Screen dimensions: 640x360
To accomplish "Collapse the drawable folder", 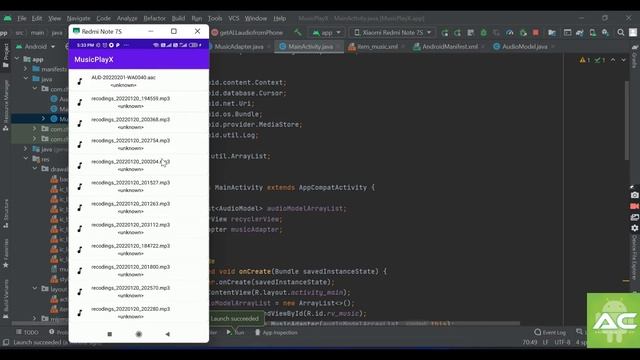I will 35,169.
